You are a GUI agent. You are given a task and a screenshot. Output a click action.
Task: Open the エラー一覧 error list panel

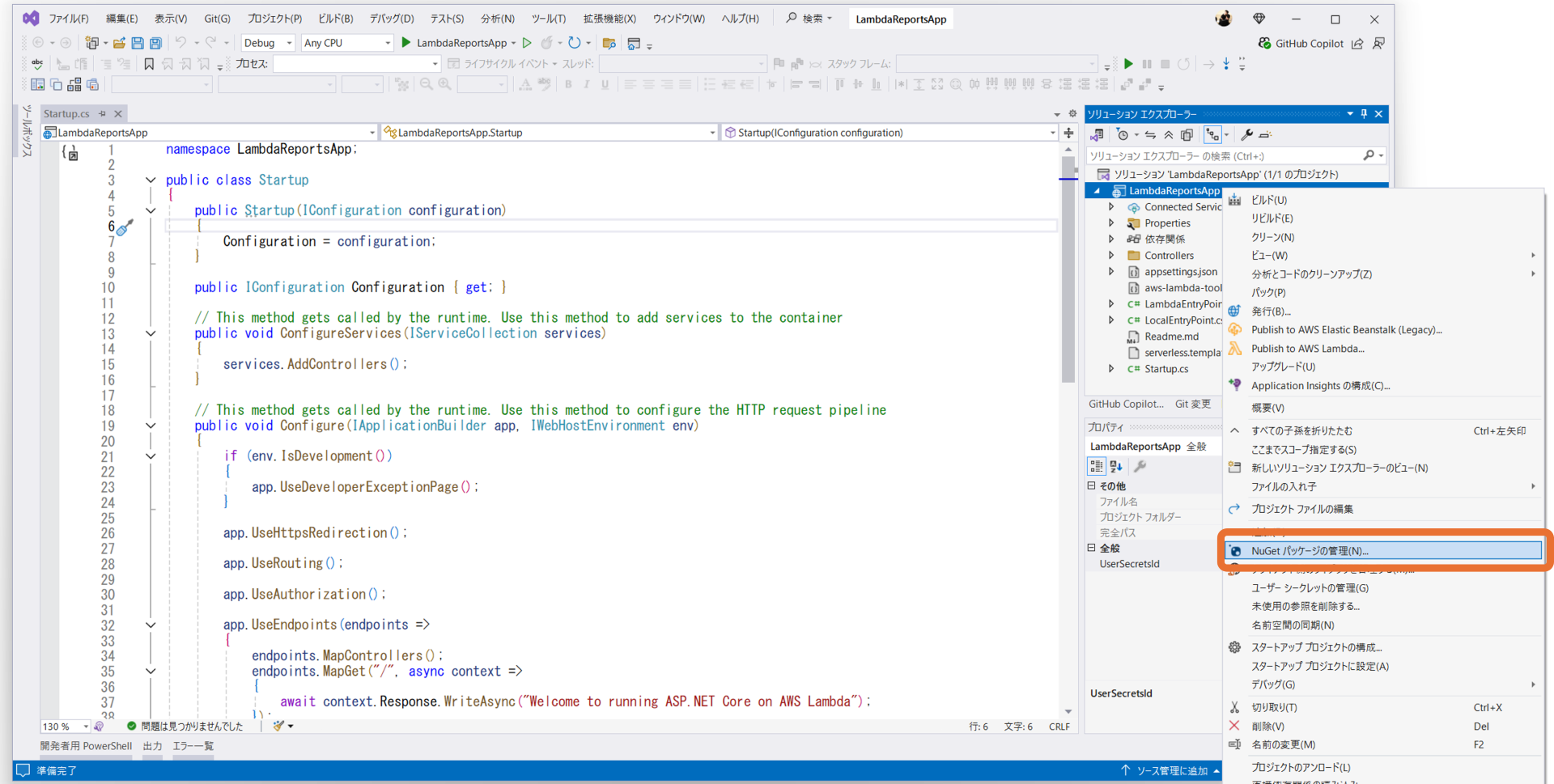(193, 746)
